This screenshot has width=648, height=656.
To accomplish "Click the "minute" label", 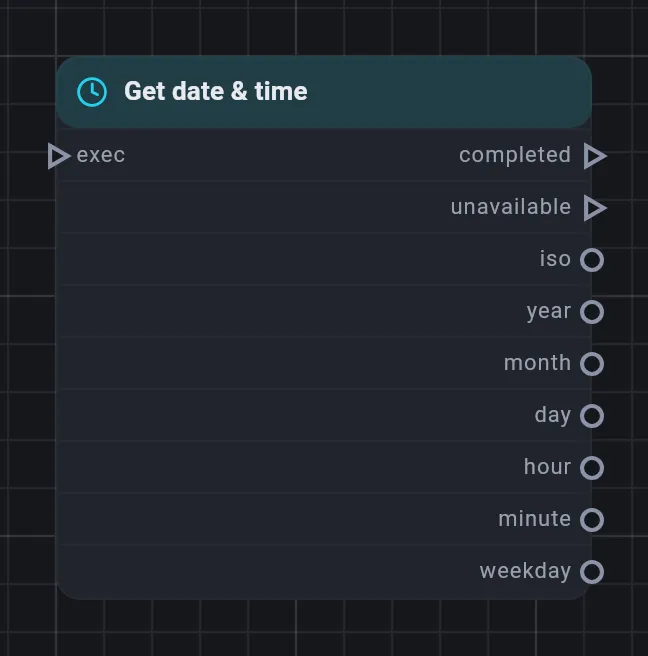I will 535,519.
